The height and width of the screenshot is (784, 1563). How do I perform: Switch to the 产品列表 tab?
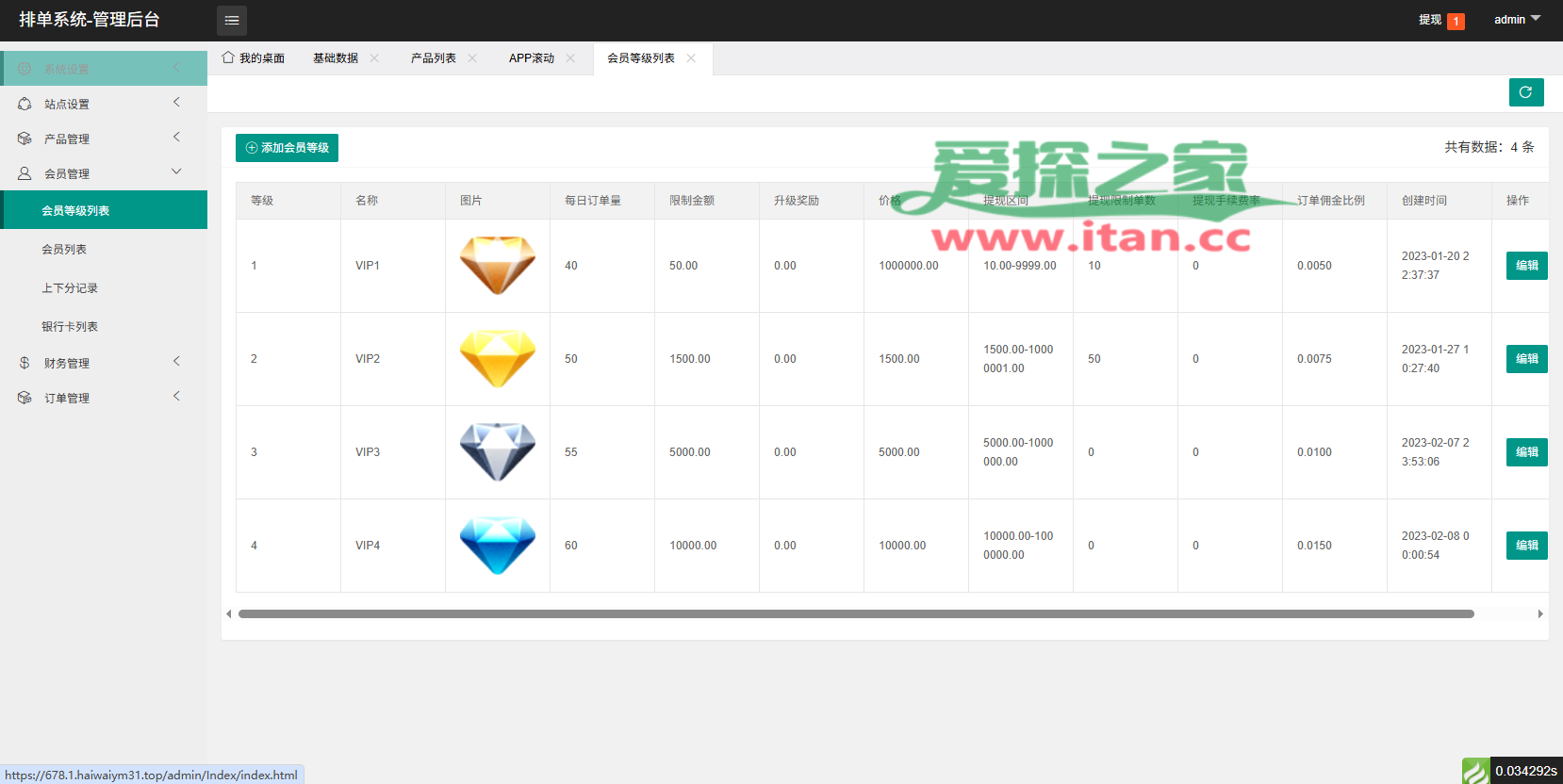[433, 58]
